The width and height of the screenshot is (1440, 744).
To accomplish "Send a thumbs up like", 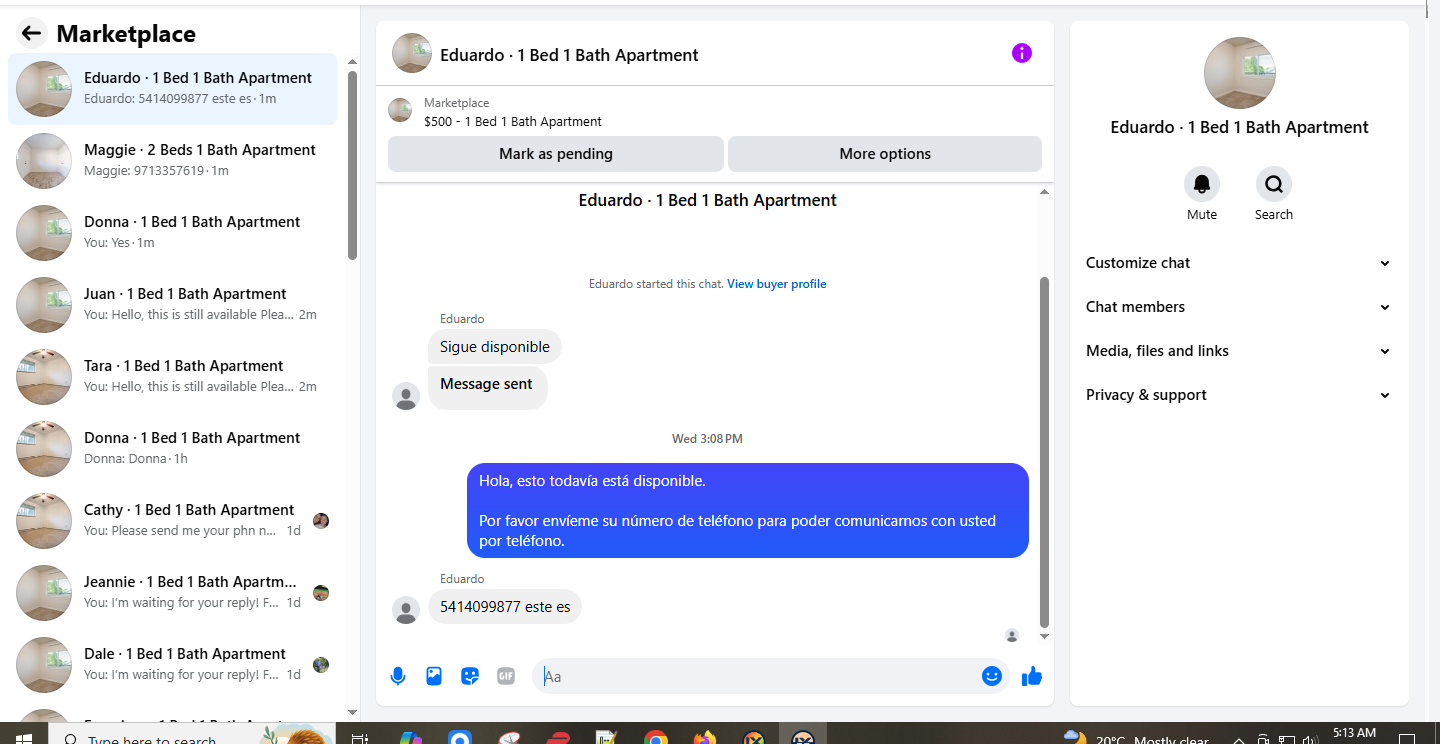I will pos(1032,677).
